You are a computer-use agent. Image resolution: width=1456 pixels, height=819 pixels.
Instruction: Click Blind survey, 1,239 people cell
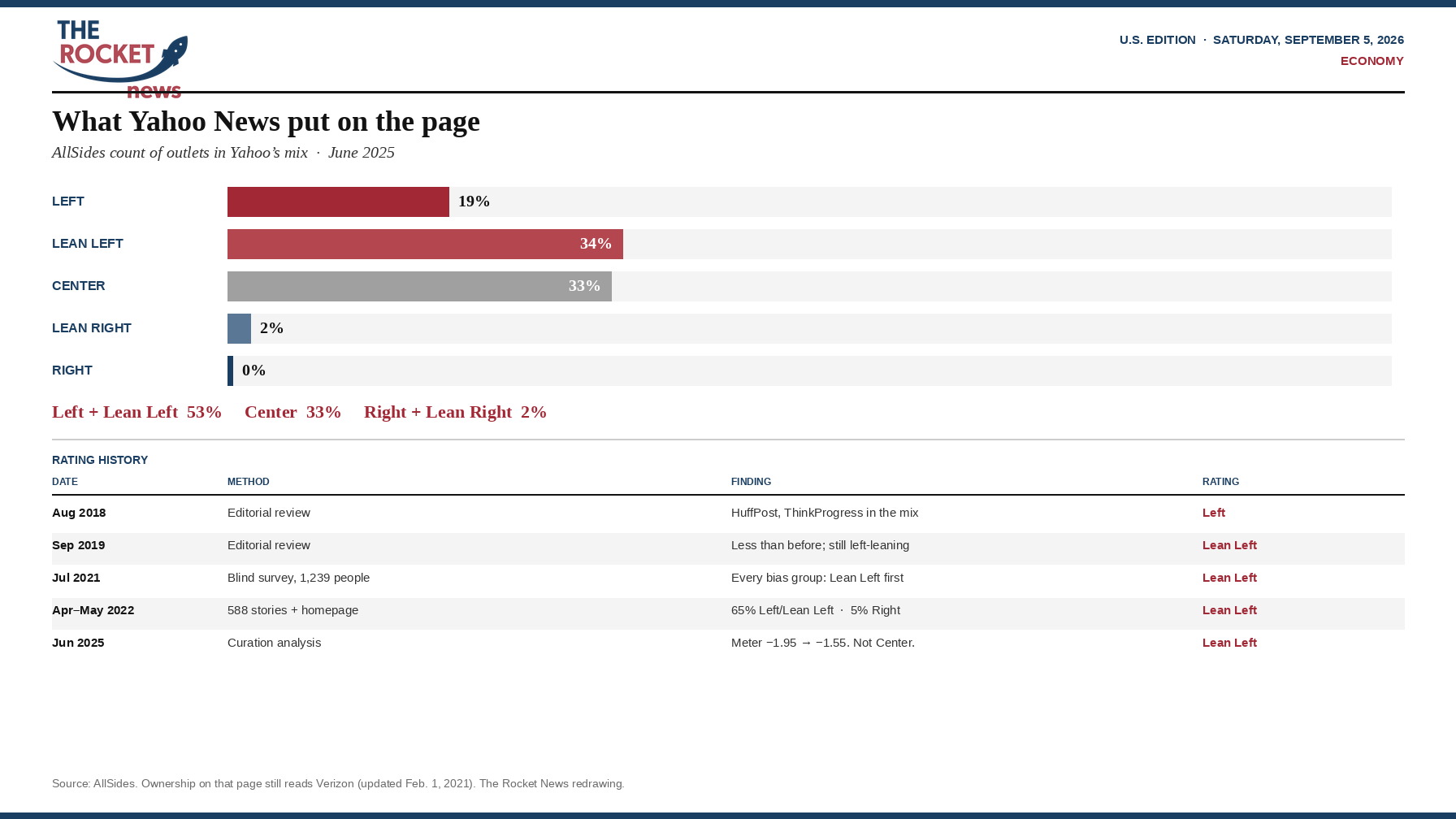tap(298, 578)
